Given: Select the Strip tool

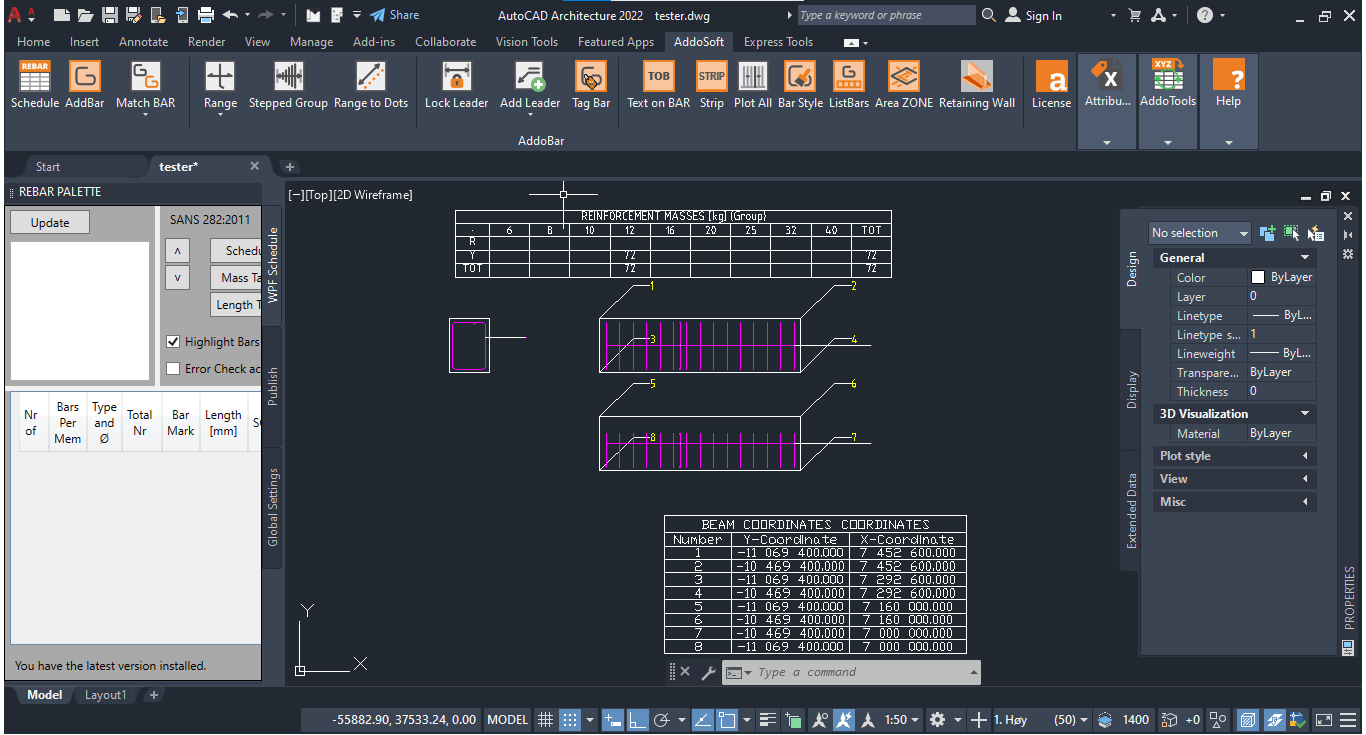Looking at the screenshot, I should (x=712, y=84).
